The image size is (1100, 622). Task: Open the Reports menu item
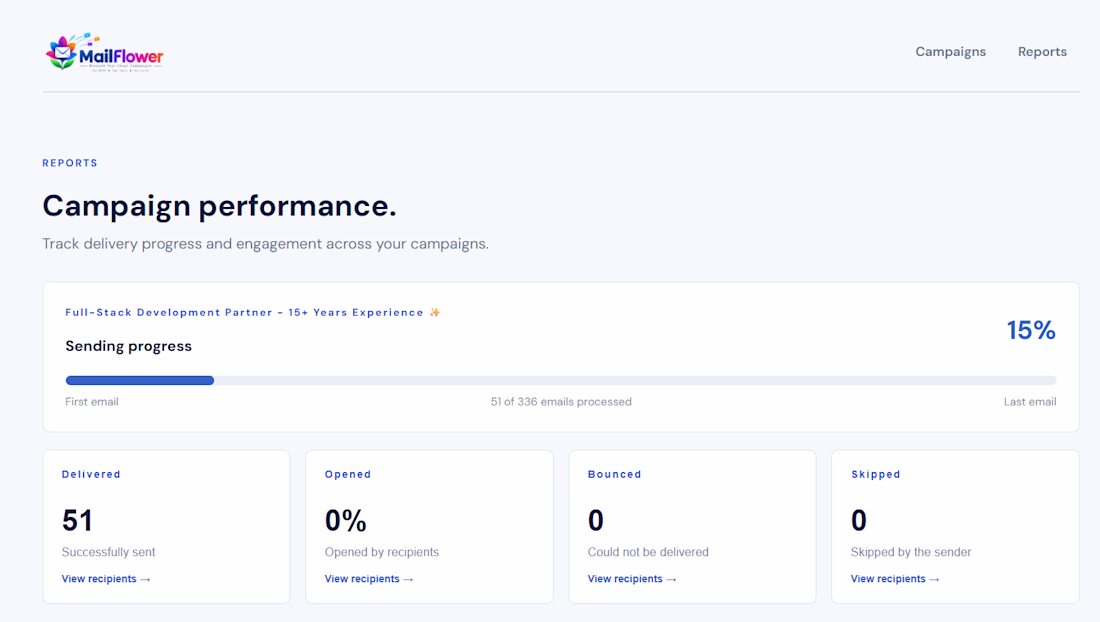(1042, 52)
